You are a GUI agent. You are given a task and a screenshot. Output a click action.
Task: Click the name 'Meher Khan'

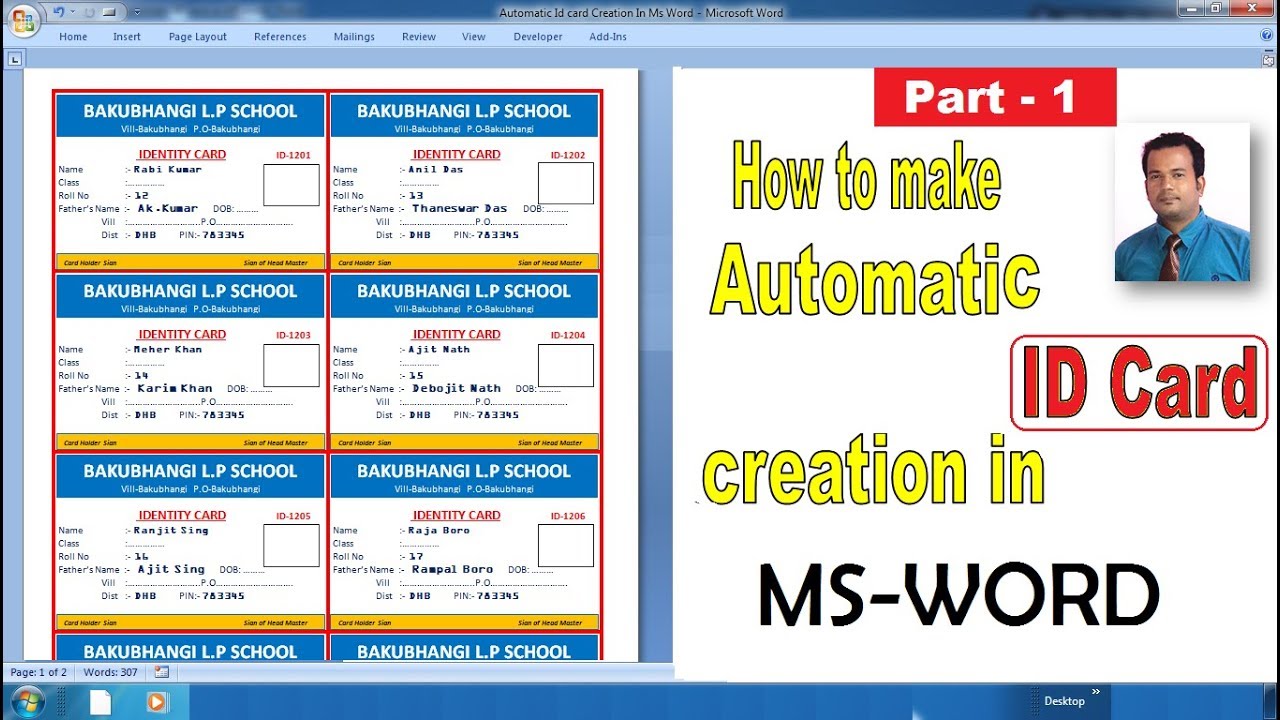click(168, 350)
